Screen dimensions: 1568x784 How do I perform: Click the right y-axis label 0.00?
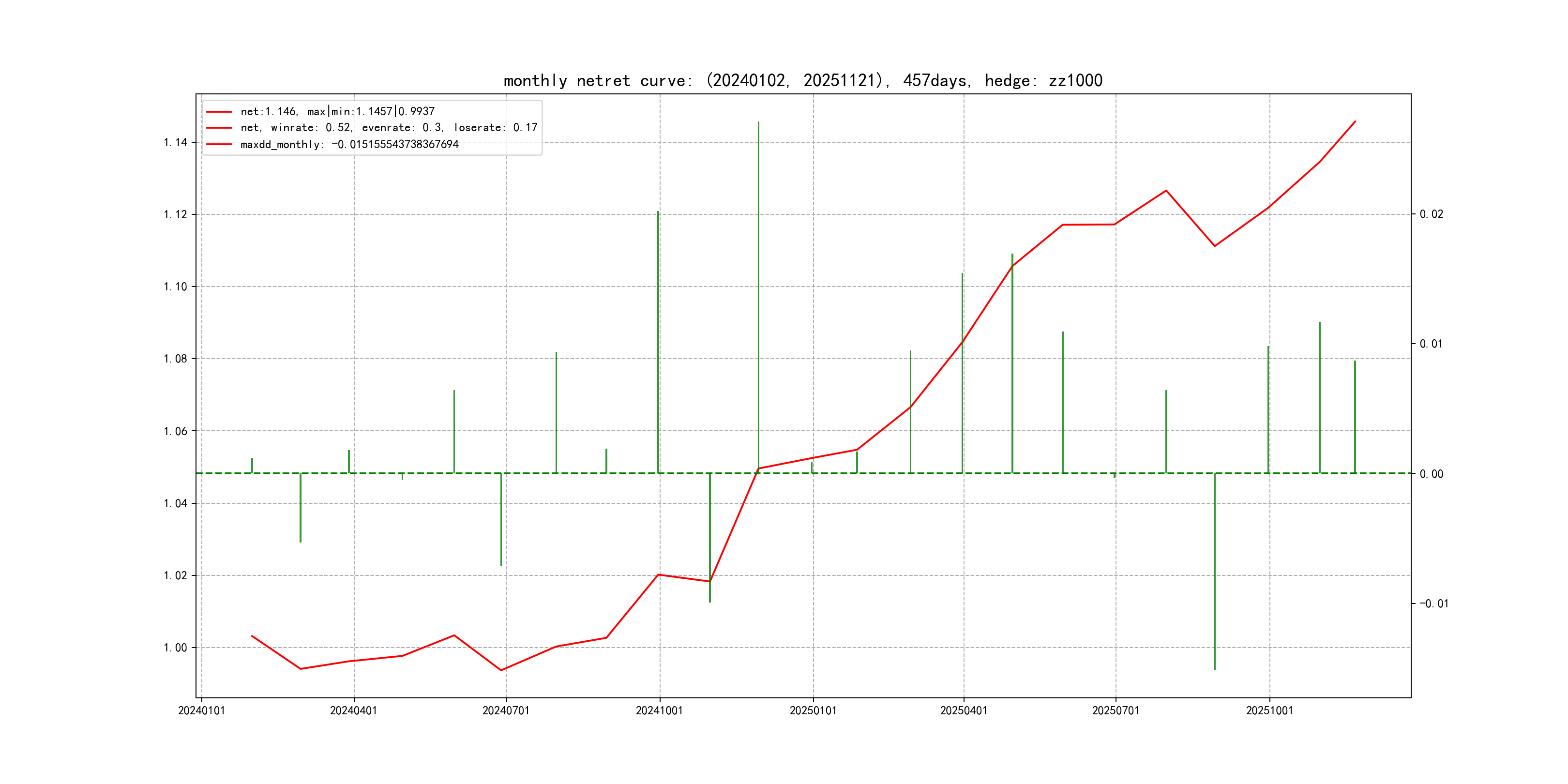pos(1431,474)
